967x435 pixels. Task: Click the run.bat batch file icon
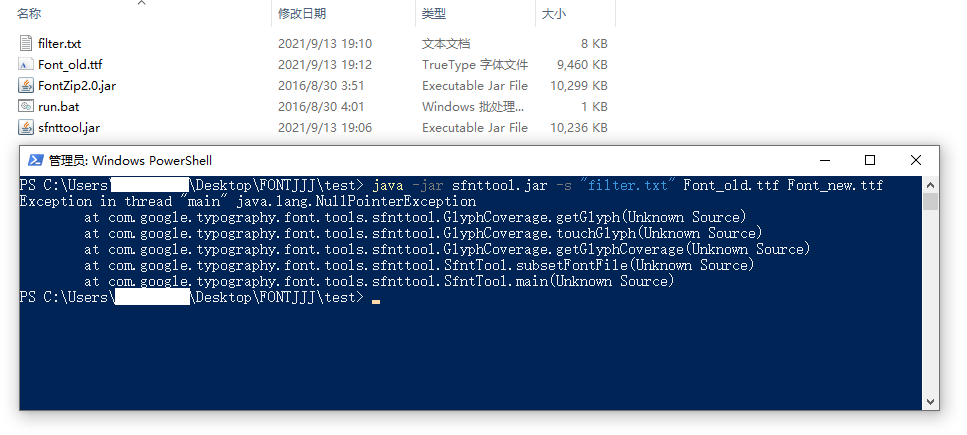tap(25, 106)
